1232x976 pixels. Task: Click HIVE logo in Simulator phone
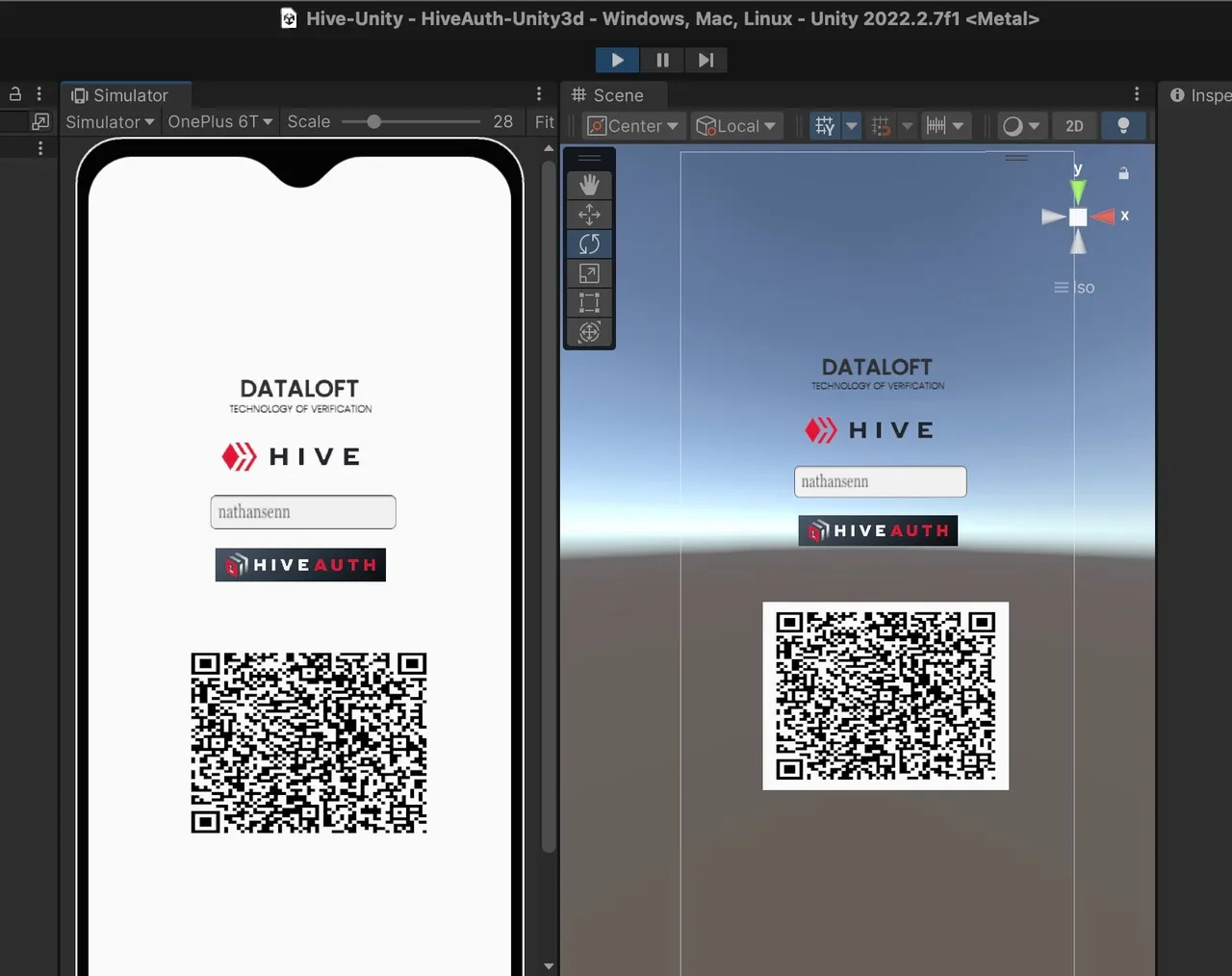[x=291, y=456]
